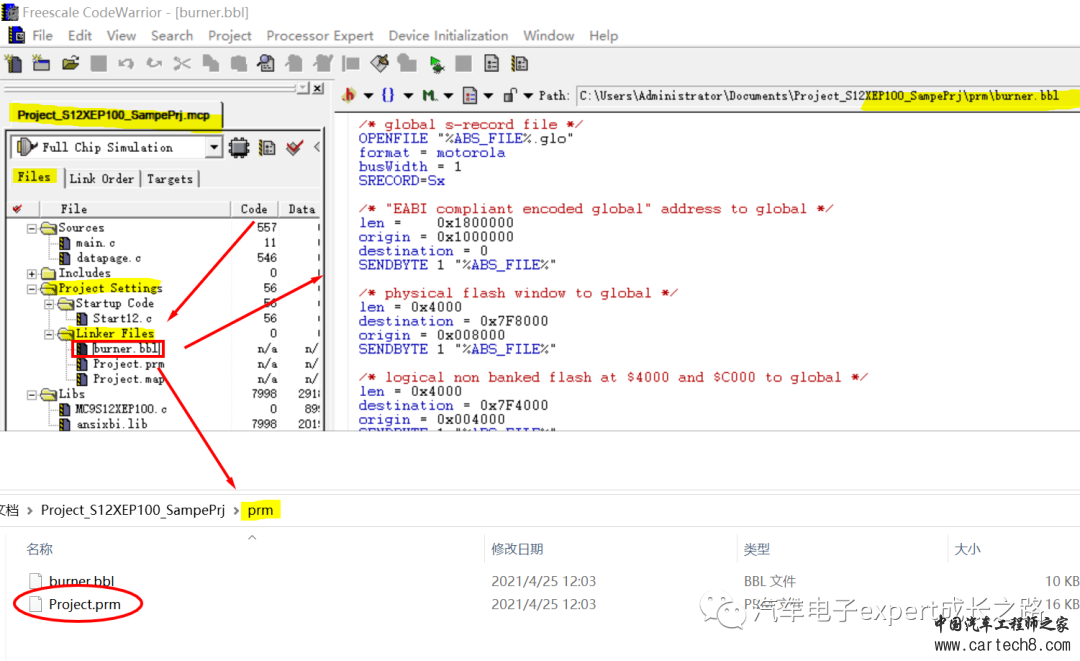The width and height of the screenshot is (1080, 661).
Task: Select main.c in the Sources tree
Action: pos(95,243)
